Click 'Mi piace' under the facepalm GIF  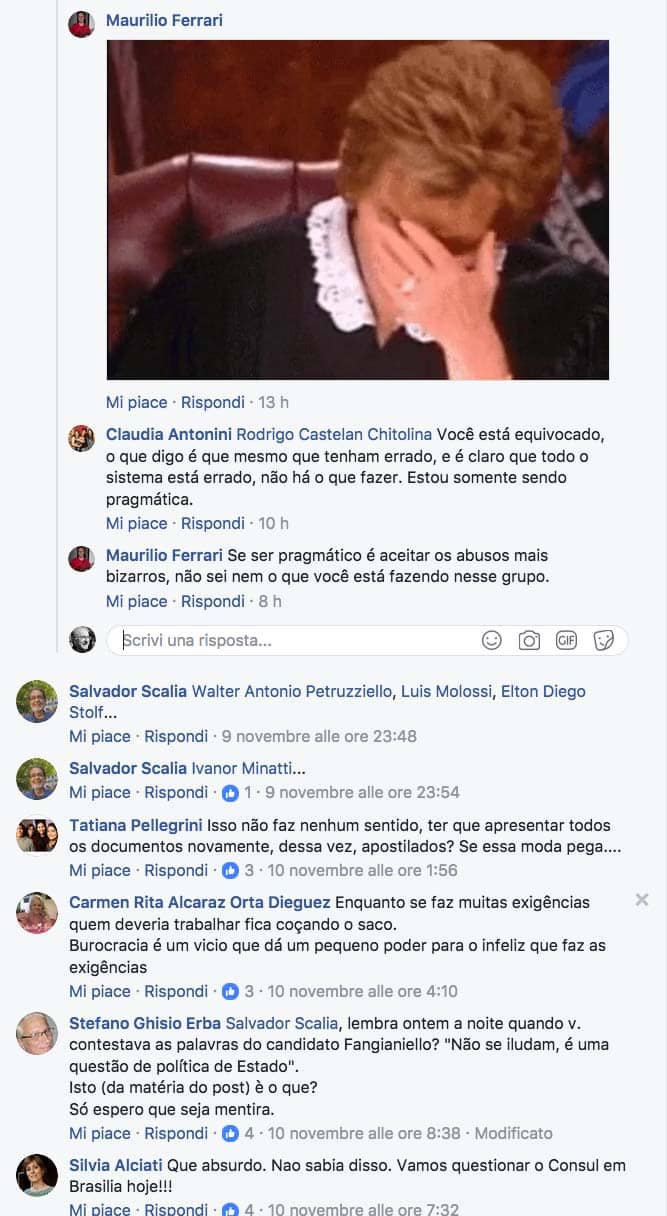[x=137, y=402]
